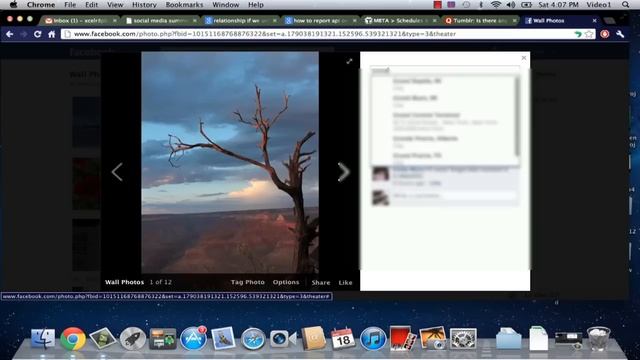Open the Wall Photos album link

[124, 282]
